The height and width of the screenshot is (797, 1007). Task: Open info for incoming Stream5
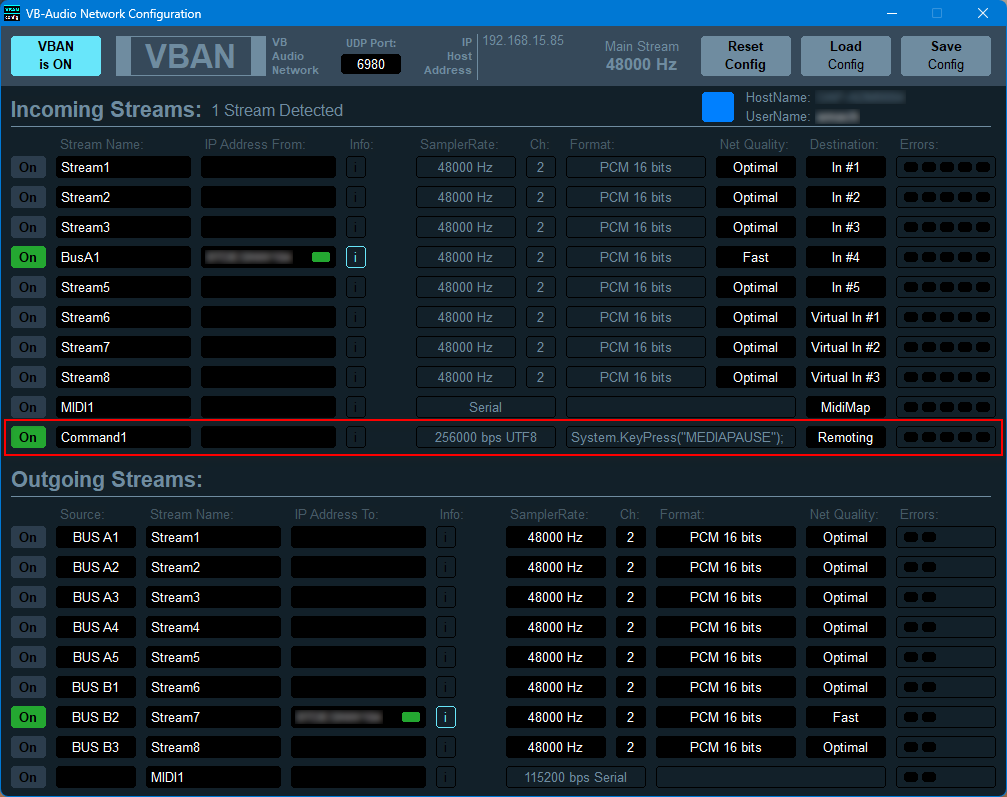[x=356, y=287]
